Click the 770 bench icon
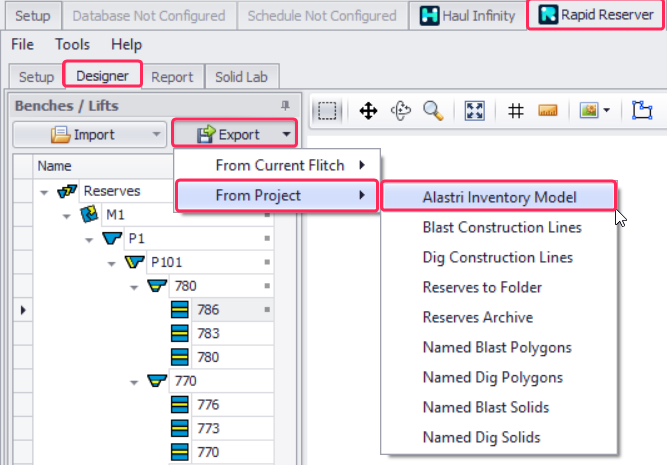Screen dimensions: 667x465 click(x=157, y=381)
